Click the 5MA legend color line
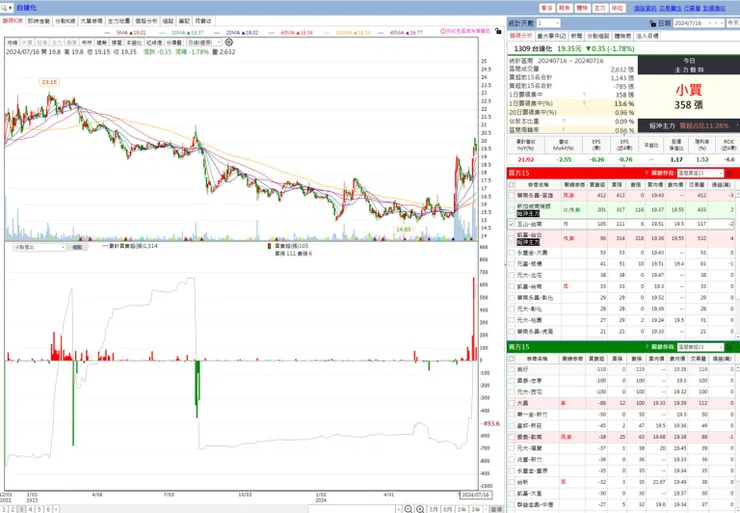Screen dimensions: 740x513 (107, 33)
